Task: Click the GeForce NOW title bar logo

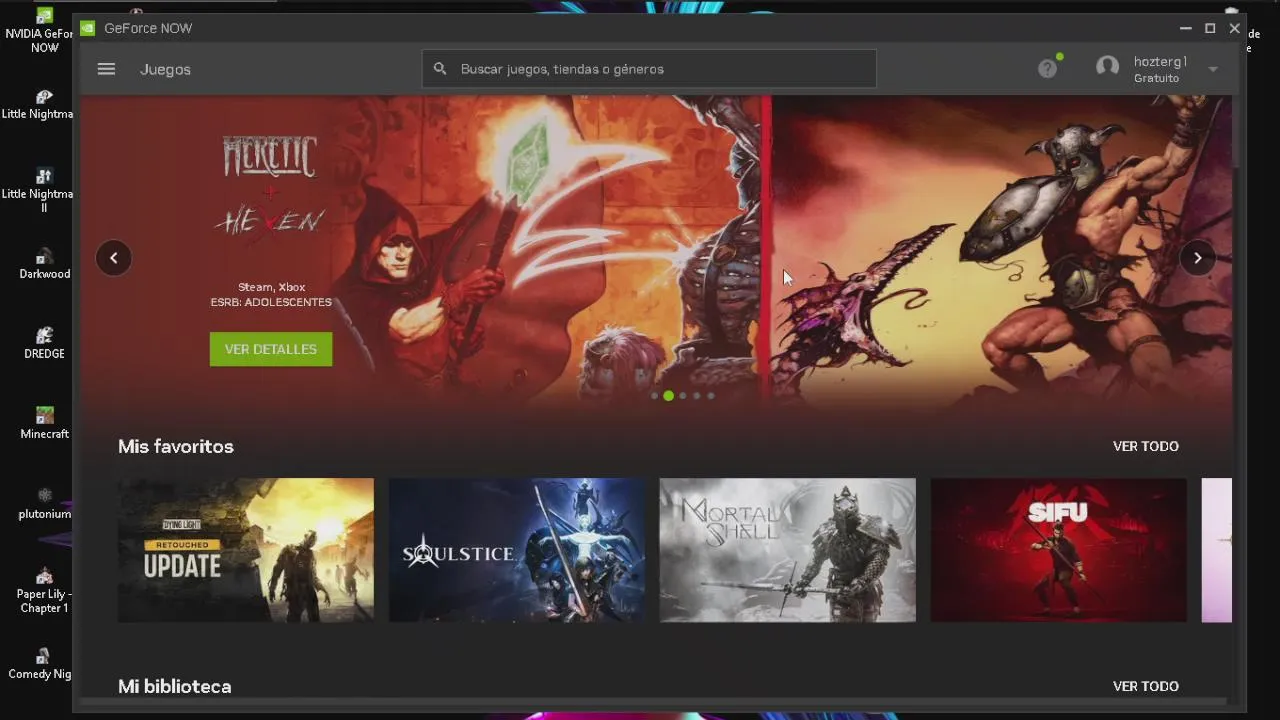Action: point(88,28)
